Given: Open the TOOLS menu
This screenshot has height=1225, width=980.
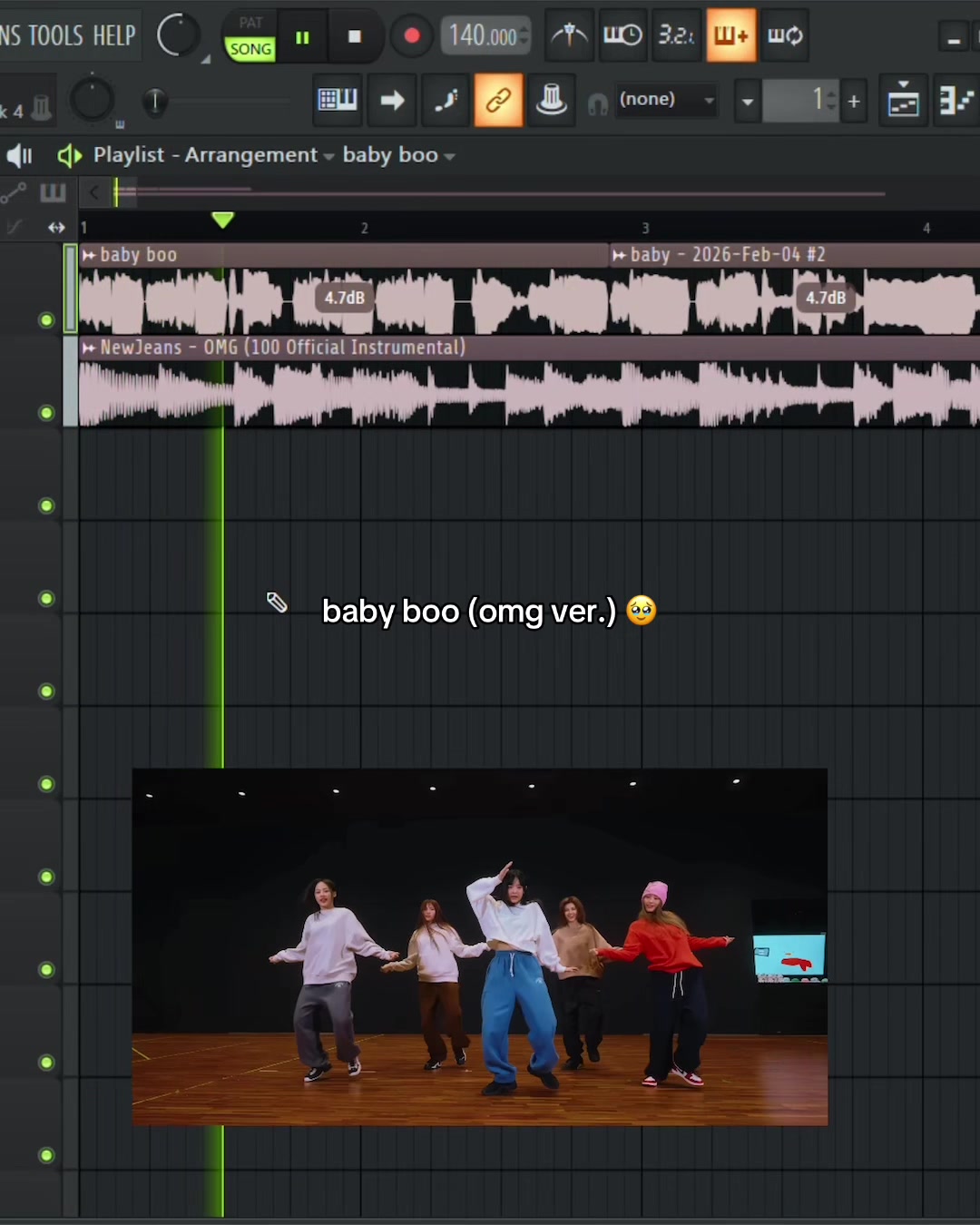Looking at the screenshot, I should [56, 35].
